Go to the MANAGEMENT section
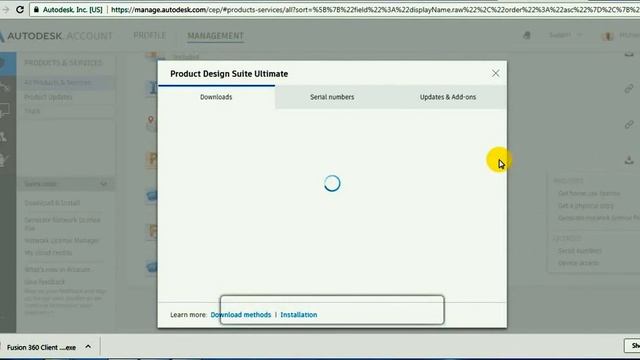The width and height of the screenshot is (640, 360). click(x=216, y=36)
